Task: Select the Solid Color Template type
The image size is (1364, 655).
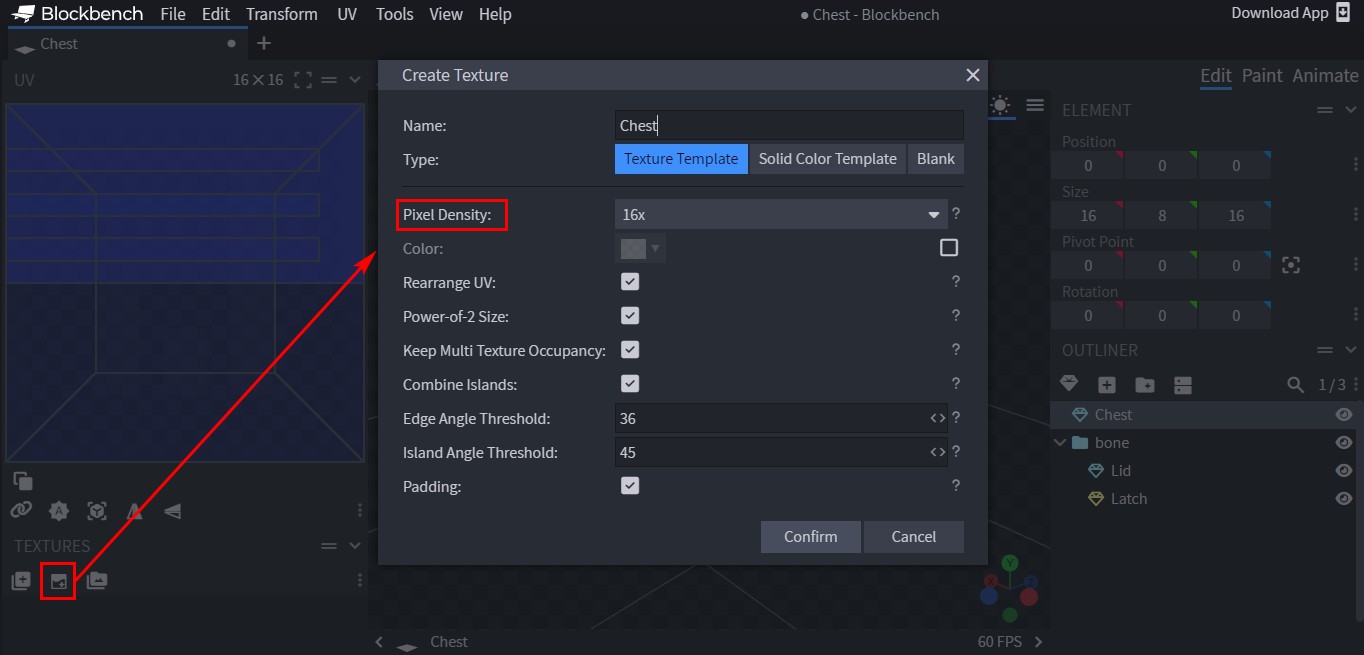Action: 828,159
